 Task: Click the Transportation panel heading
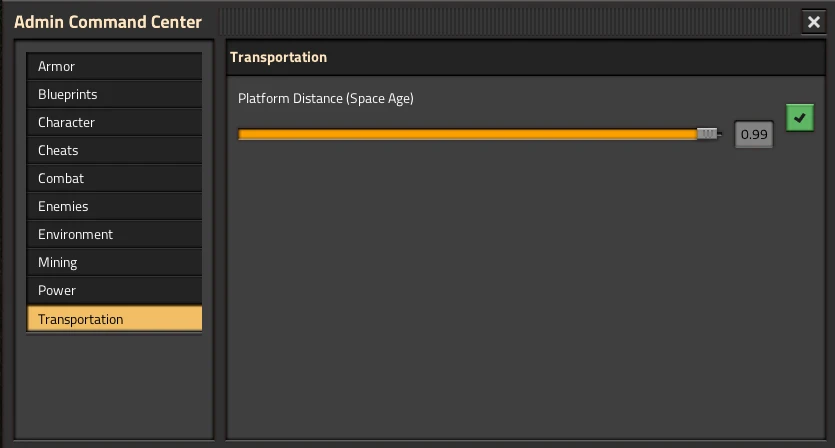point(279,57)
